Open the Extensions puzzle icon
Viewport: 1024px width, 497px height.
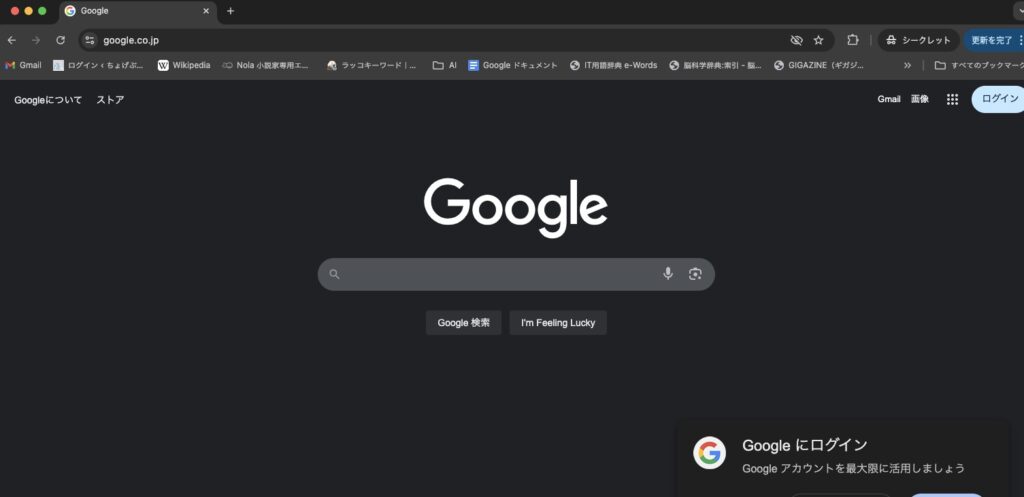pyautogui.click(x=852, y=40)
